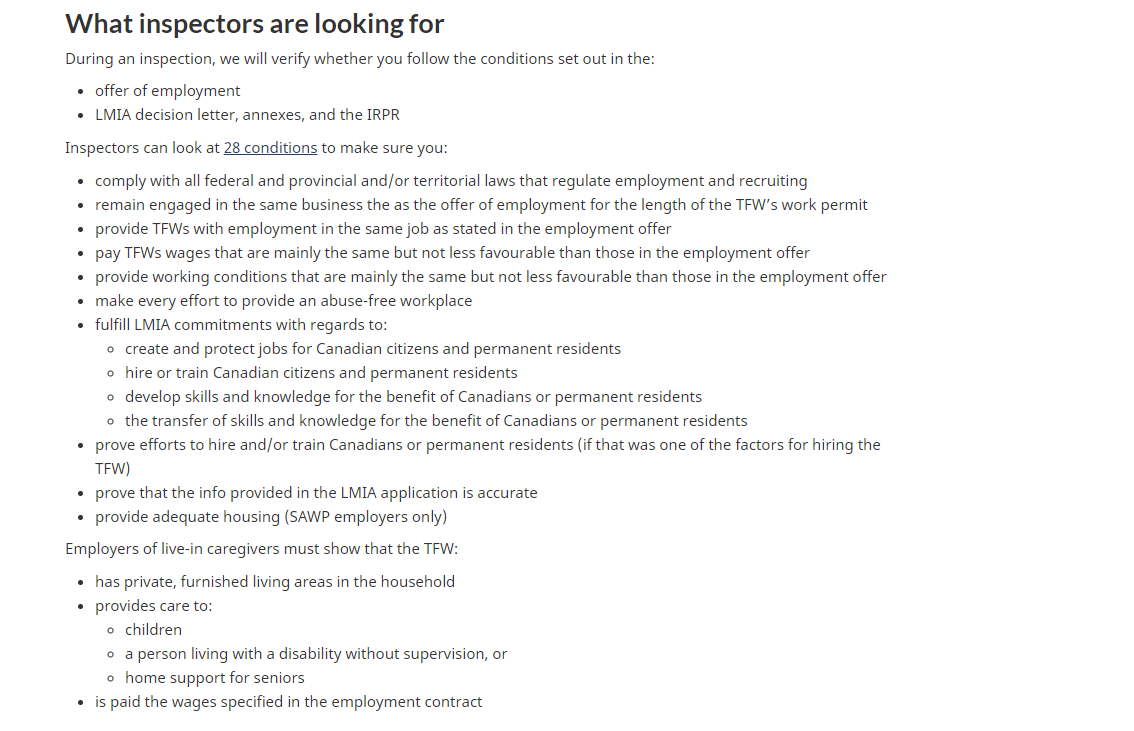Click the "offer of employment" bullet

click(168, 91)
